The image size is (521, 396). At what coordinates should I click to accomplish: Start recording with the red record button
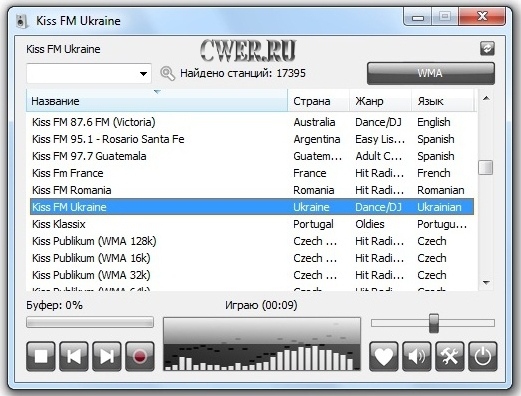(140, 356)
